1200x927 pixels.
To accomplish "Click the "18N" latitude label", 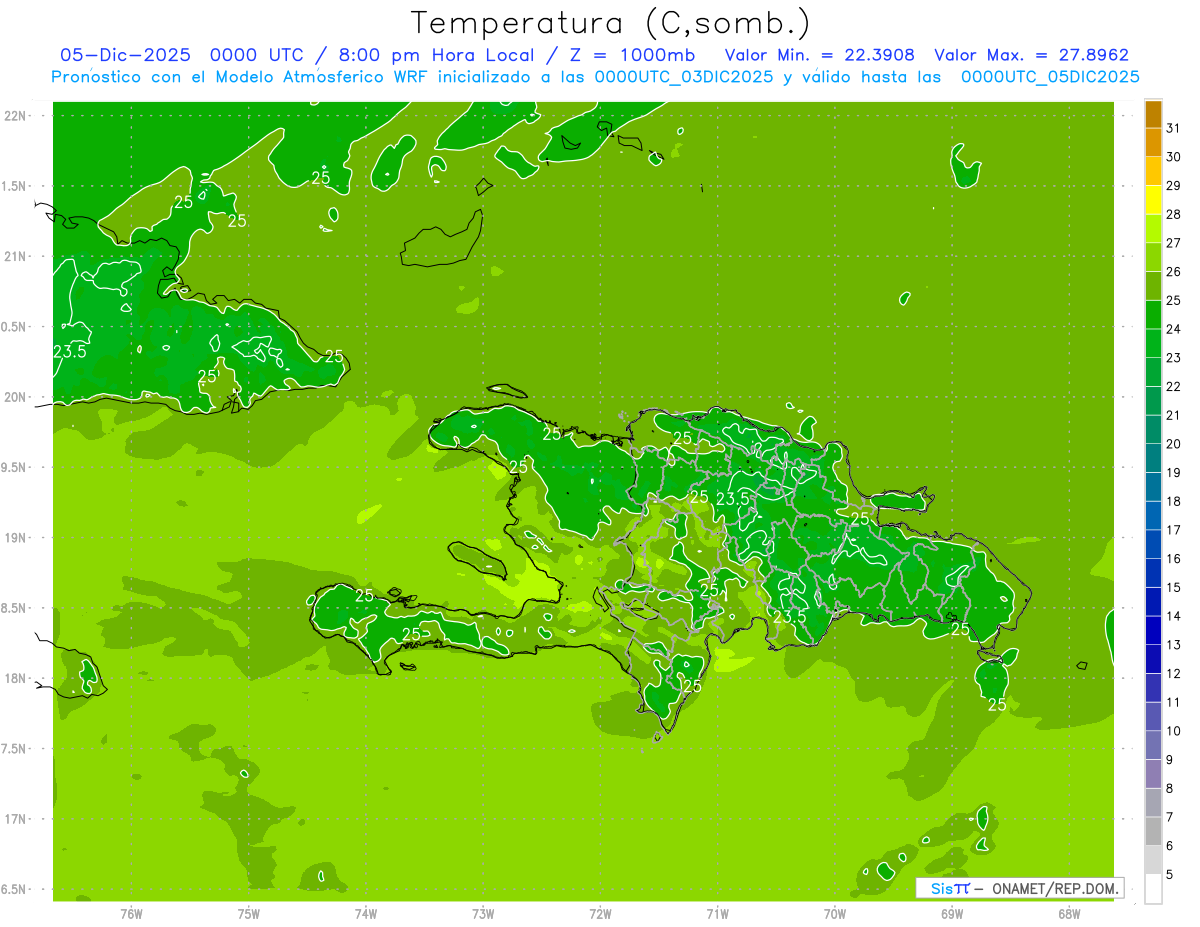I will click(15, 678).
